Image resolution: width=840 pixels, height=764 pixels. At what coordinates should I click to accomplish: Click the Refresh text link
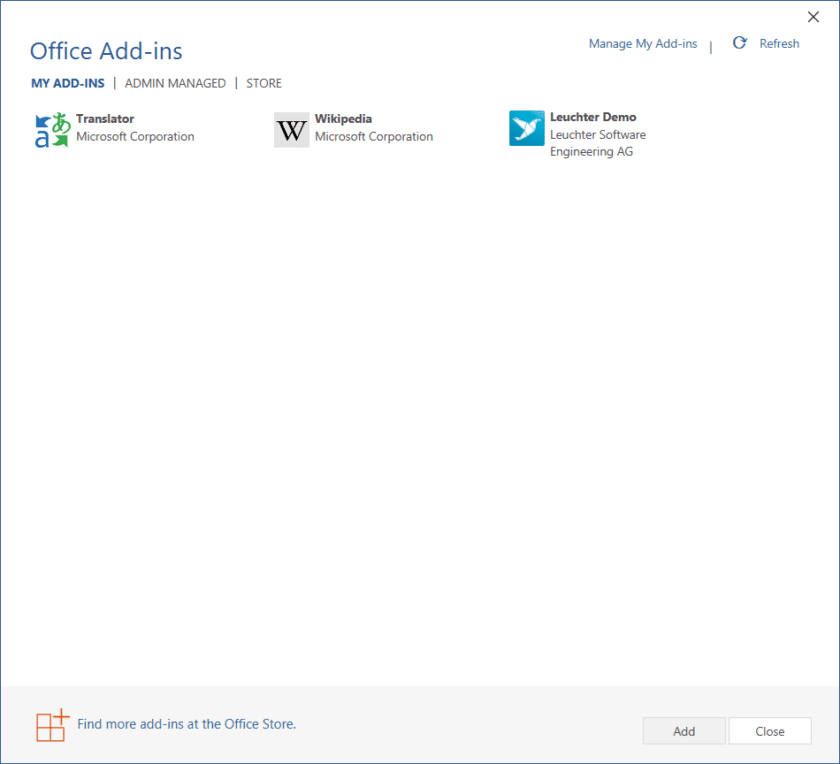pyautogui.click(x=779, y=43)
